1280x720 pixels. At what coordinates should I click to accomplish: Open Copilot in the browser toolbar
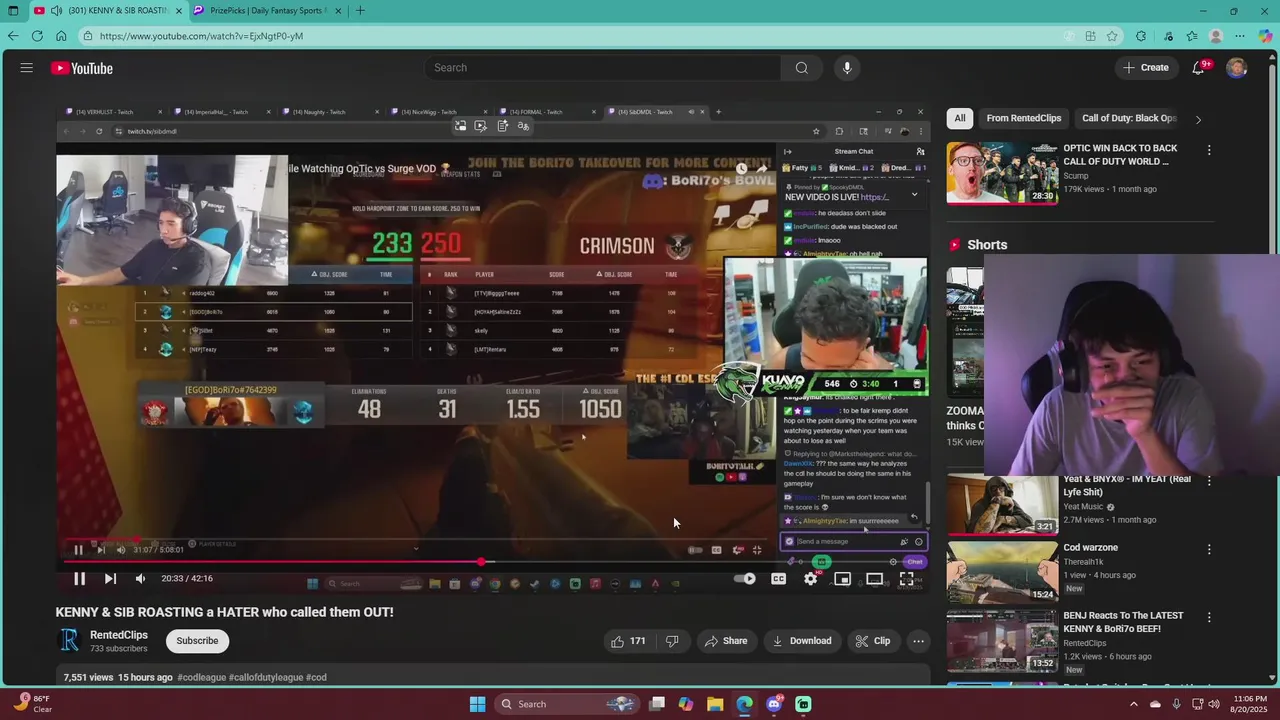(x=1265, y=36)
